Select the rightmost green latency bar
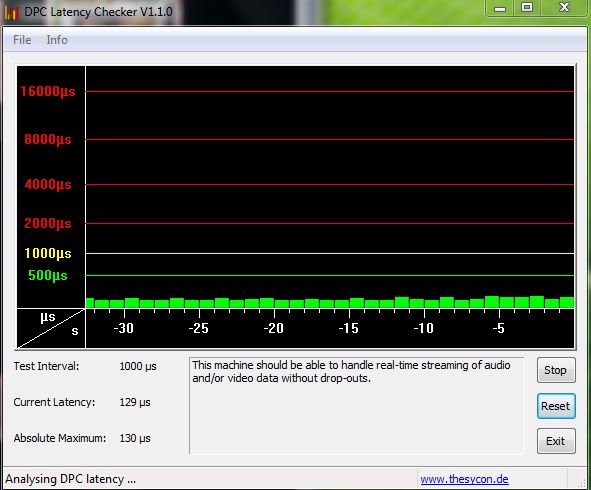This screenshot has width=591, height=490. coord(567,302)
